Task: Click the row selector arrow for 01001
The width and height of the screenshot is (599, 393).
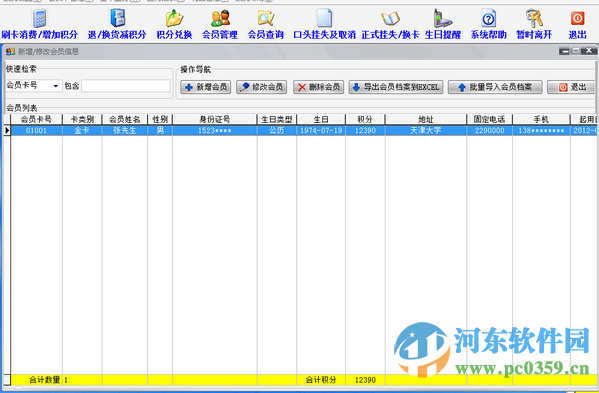Action: click(x=7, y=131)
